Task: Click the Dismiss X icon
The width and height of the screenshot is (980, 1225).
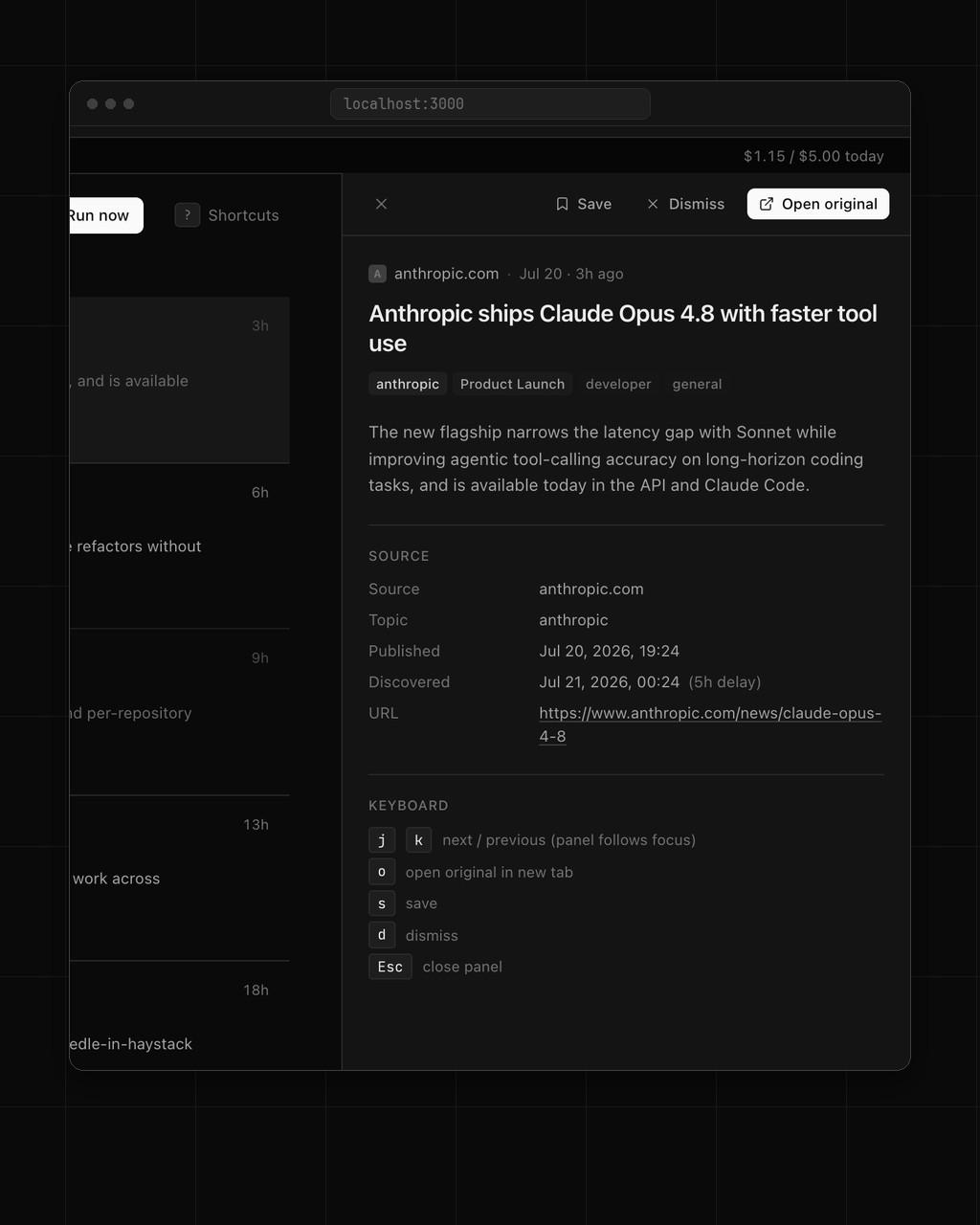Action: click(653, 204)
